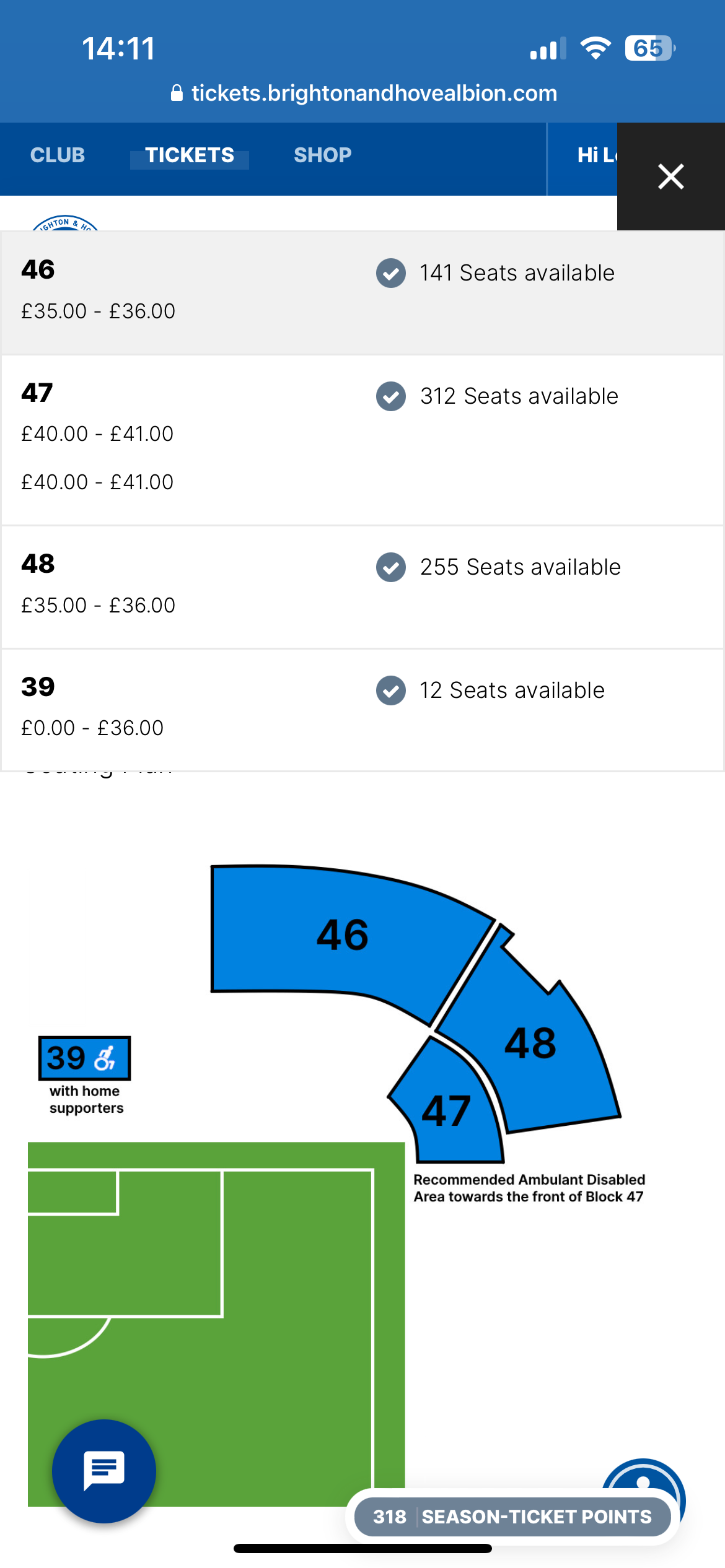Click checkmark next to 141 Seats available
The height and width of the screenshot is (1568, 725).
[391, 273]
